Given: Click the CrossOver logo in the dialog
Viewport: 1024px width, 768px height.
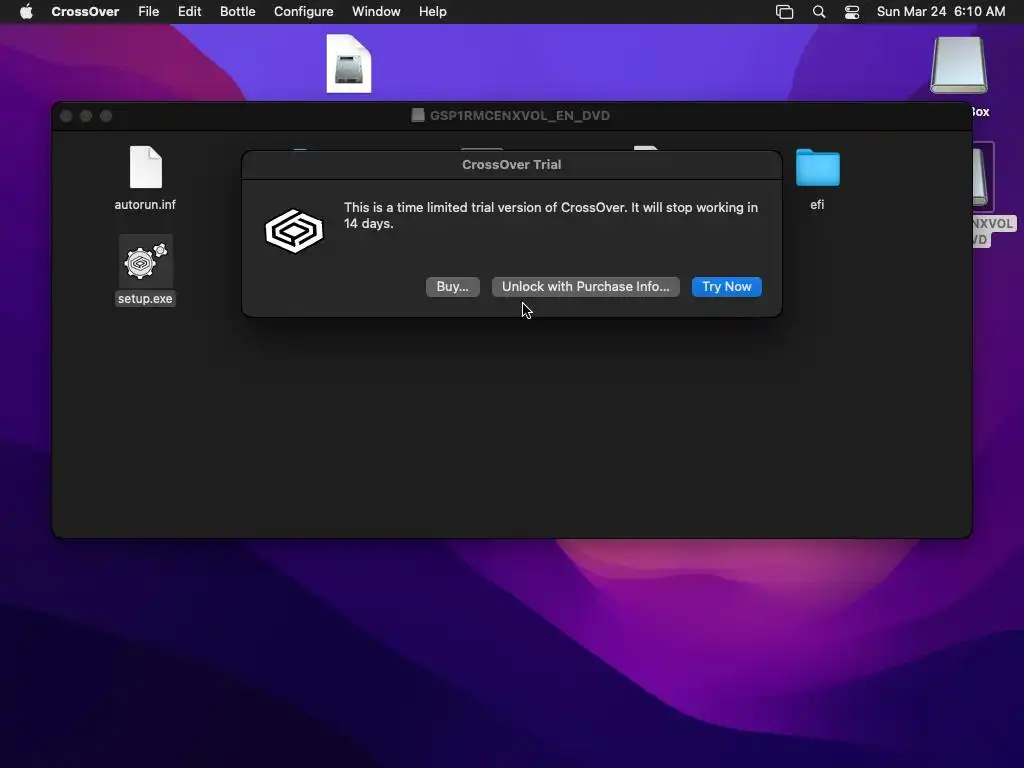Looking at the screenshot, I should coord(294,231).
